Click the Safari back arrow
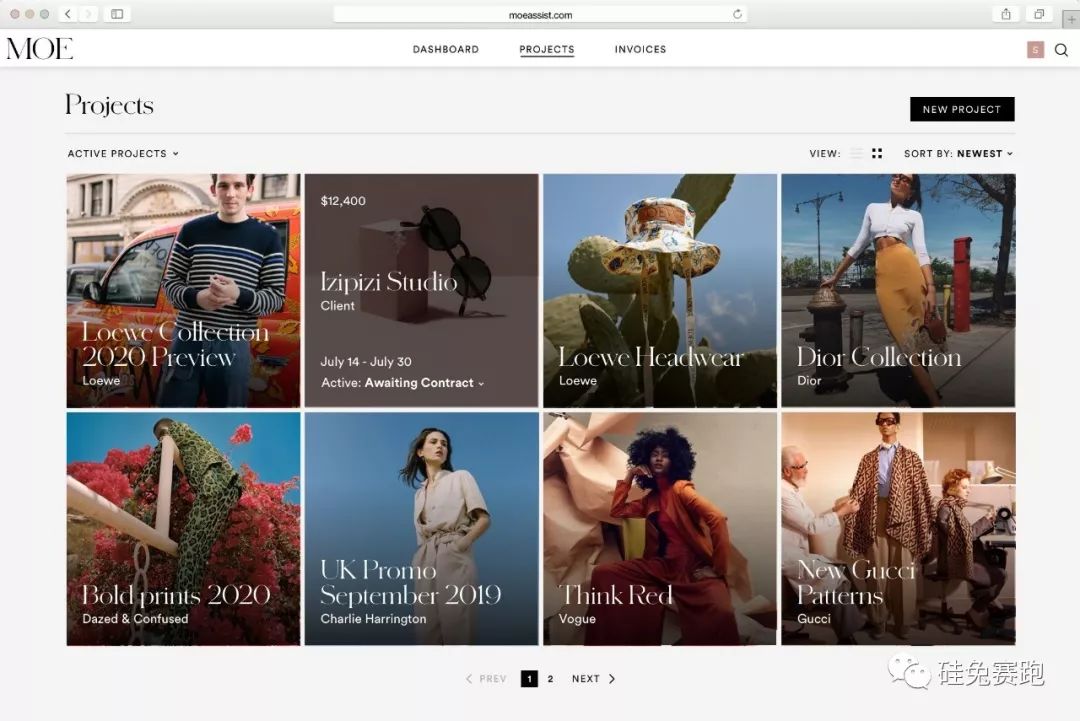 coord(68,14)
